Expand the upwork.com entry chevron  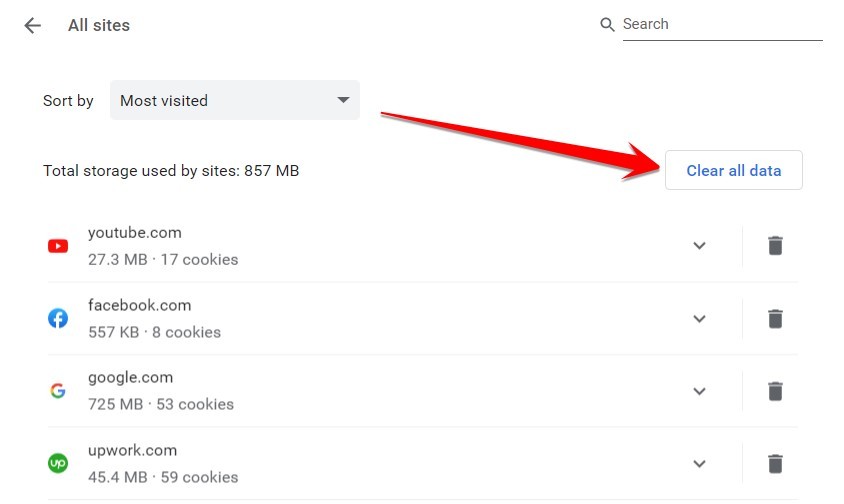click(699, 464)
